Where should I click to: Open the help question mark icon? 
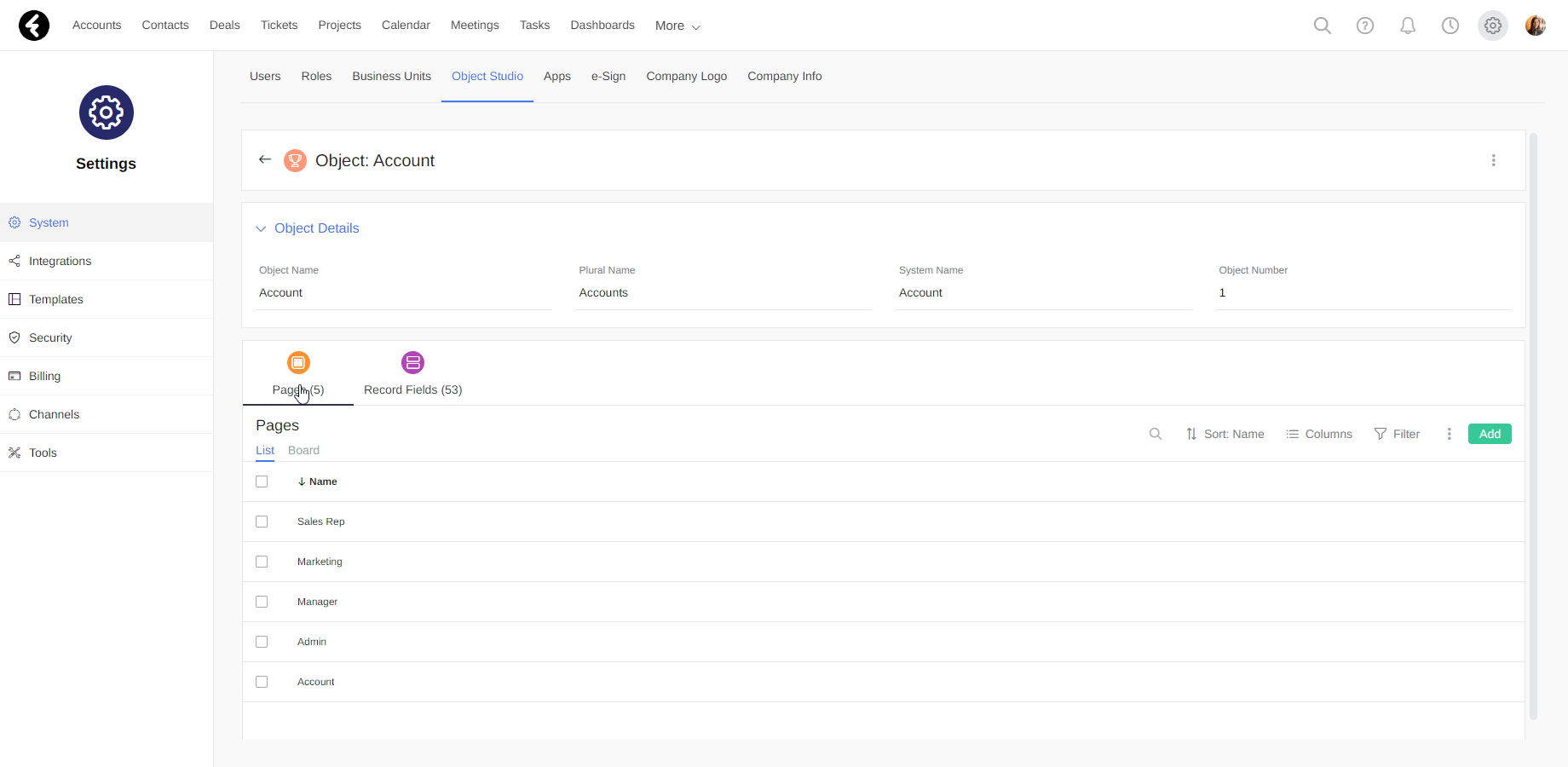click(x=1364, y=26)
